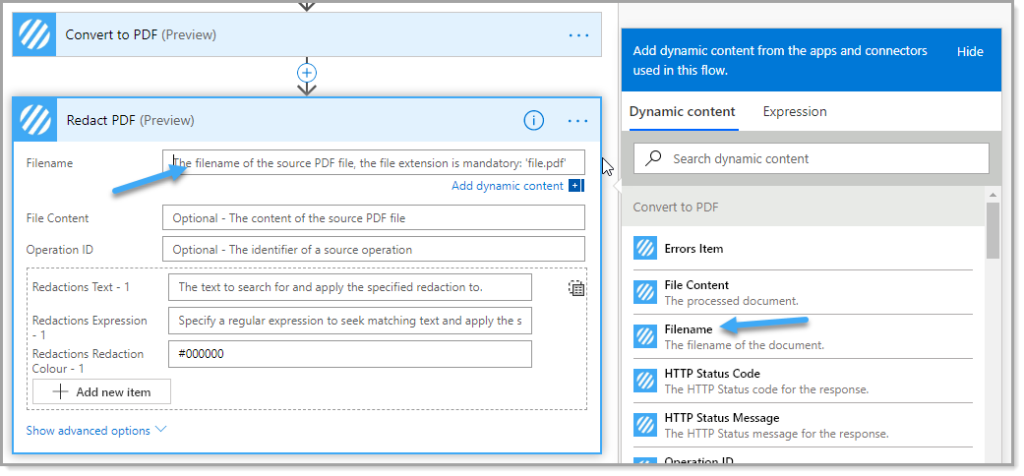This screenshot has width=1024, height=476.
Task: Switch to the Expression tab
Action: (x=794, y=112)
